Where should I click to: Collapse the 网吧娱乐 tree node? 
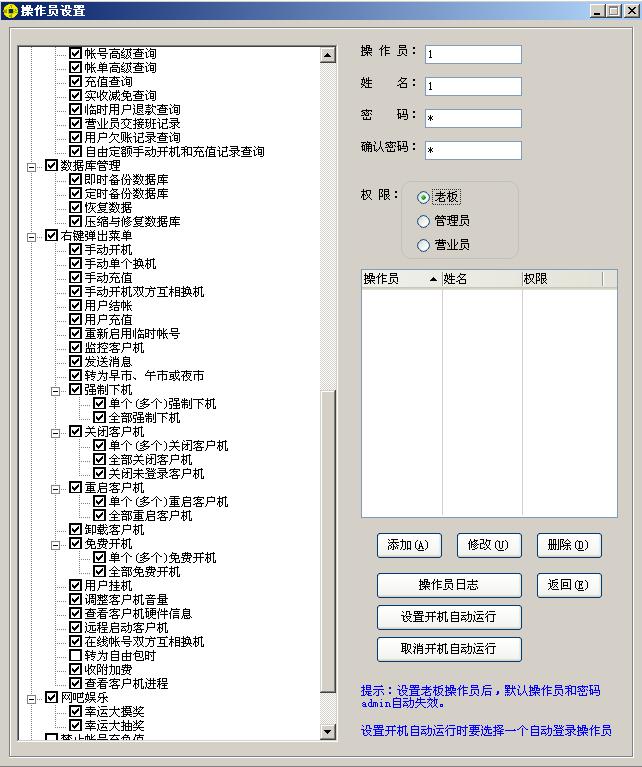pos(31,699)
